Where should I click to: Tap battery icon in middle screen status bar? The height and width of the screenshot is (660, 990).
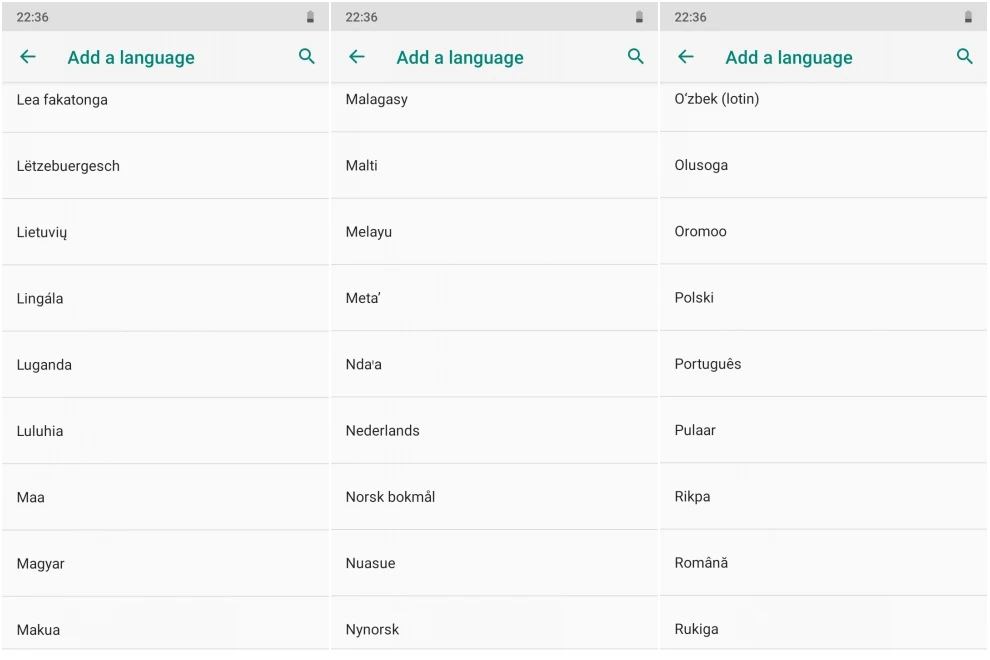click(639, 17)
